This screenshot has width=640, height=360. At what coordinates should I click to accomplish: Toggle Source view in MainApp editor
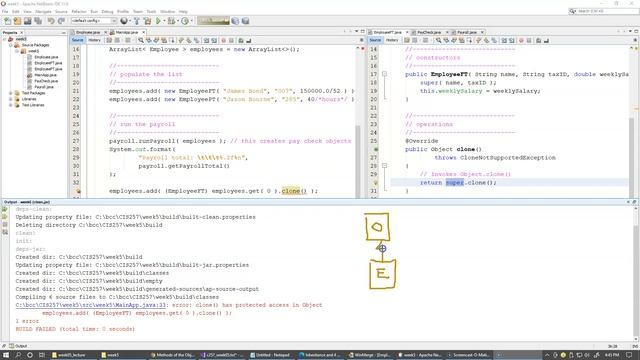[77, 40]
